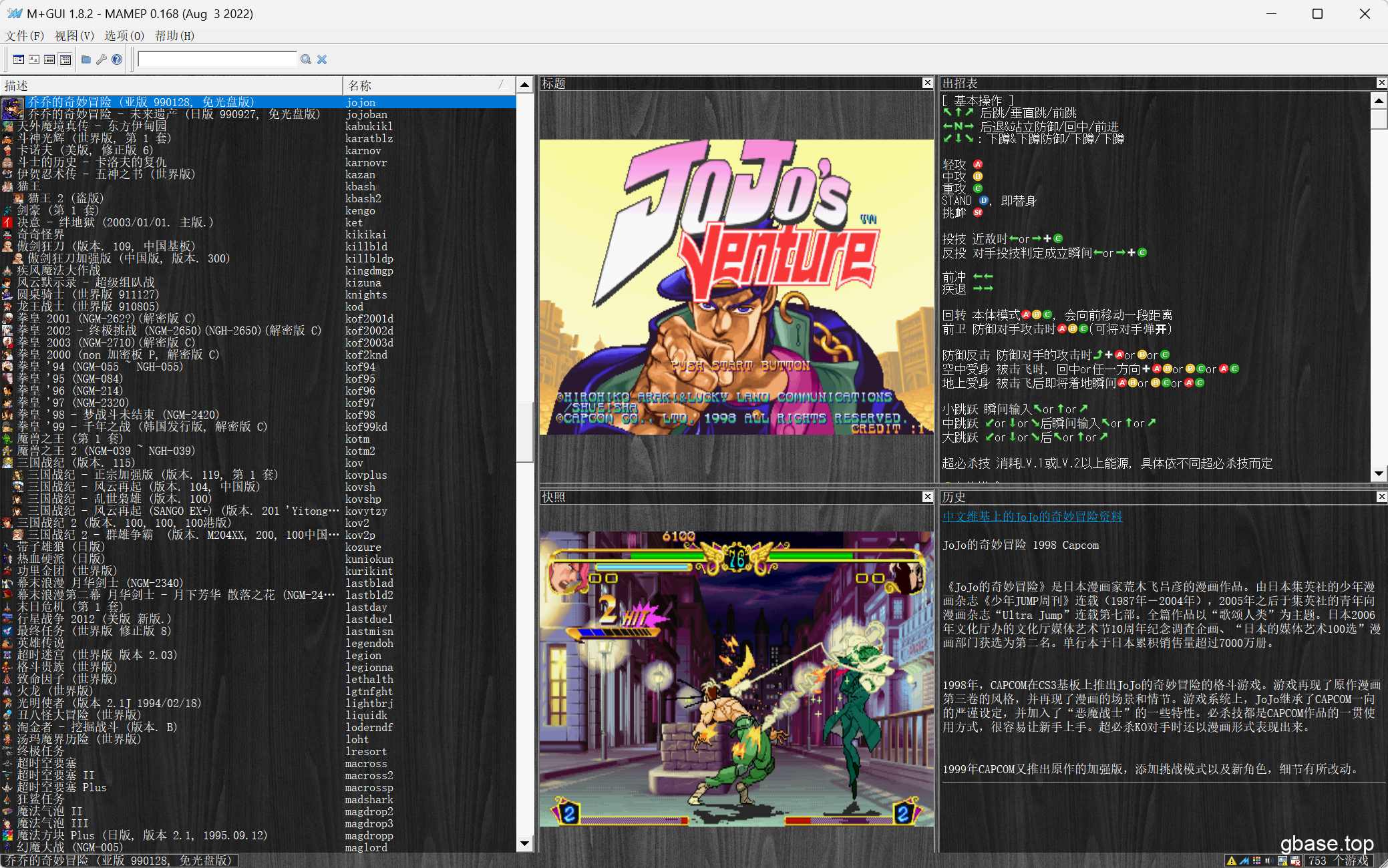
Task: Click the status bar game description text
Action: [x=119, y=861]
